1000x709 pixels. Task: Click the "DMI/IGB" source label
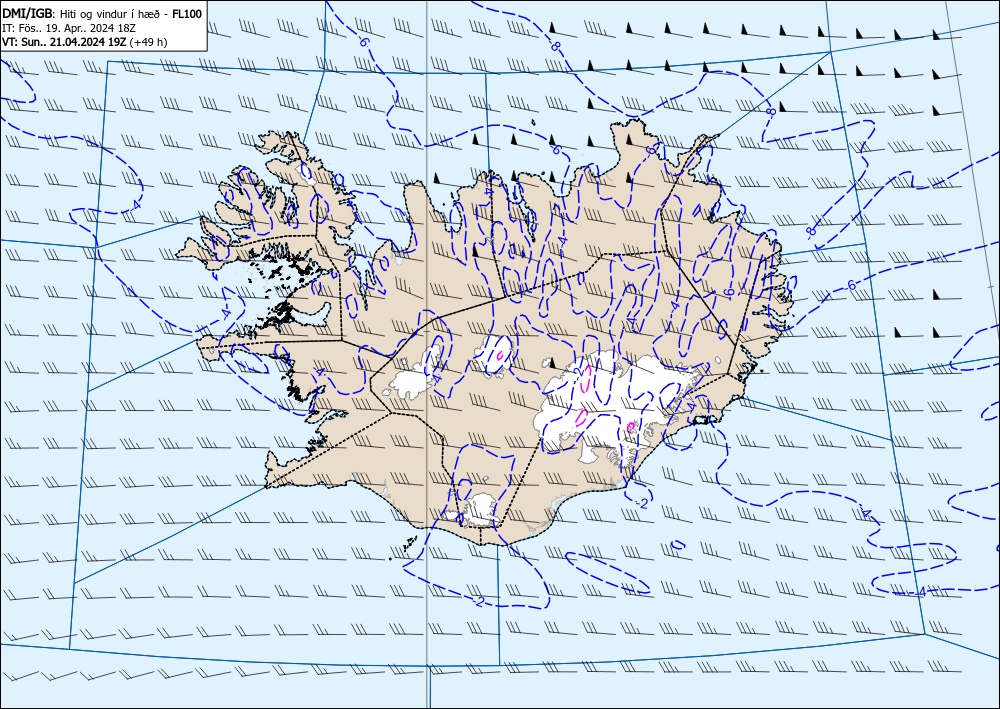[x=28, y=13]
